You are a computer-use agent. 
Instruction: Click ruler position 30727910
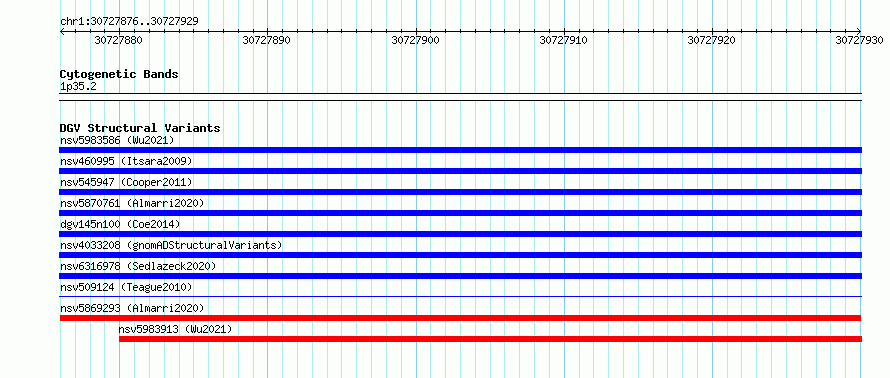pyautogui.click(x=564, y=40)
